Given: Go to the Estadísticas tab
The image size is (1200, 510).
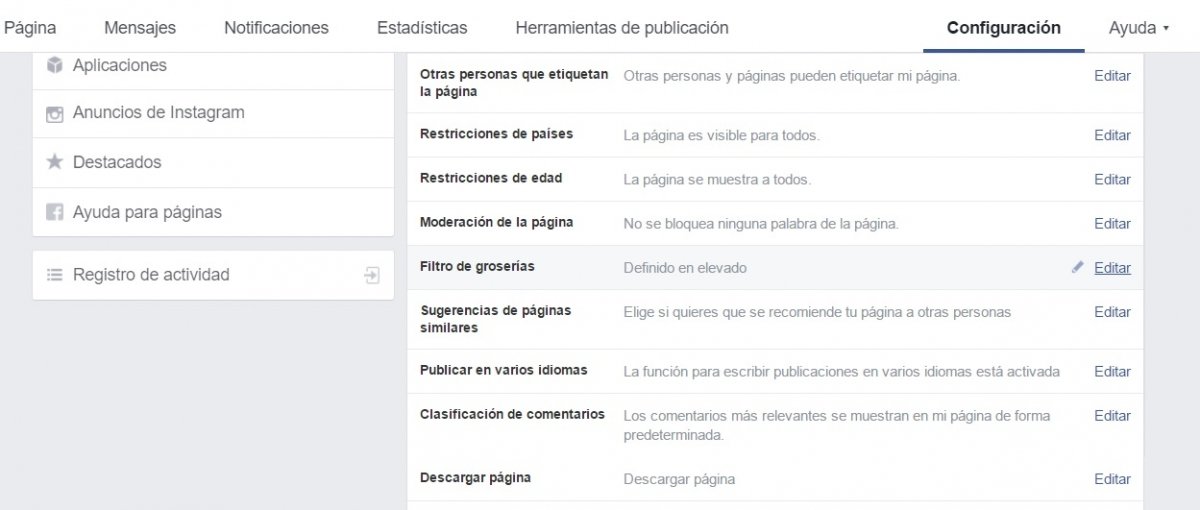Looking at the screenshot, I should click(x=422, y=28).
